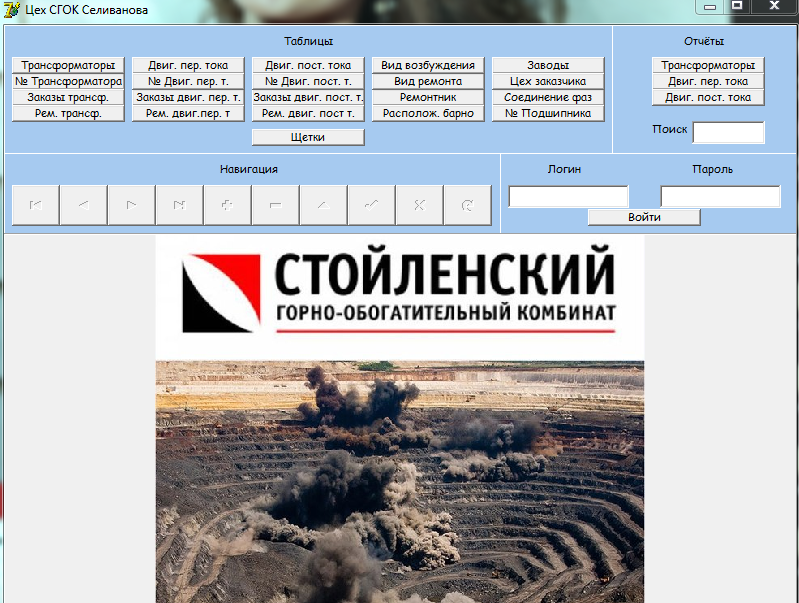Open Заказы двиг. пост. т. table

pyautogui.click(x=308, y=97)
